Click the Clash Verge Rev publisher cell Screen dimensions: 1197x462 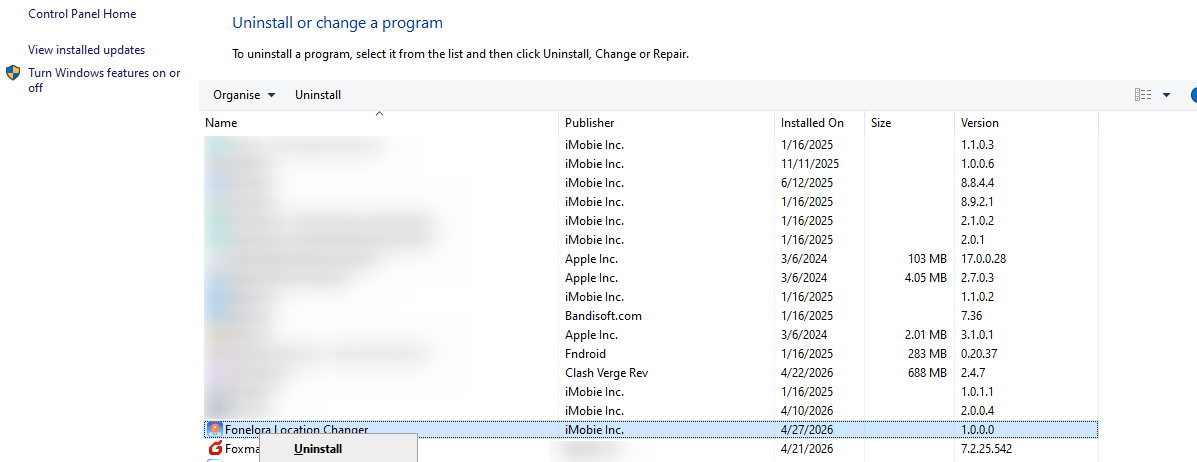[607, 373]
